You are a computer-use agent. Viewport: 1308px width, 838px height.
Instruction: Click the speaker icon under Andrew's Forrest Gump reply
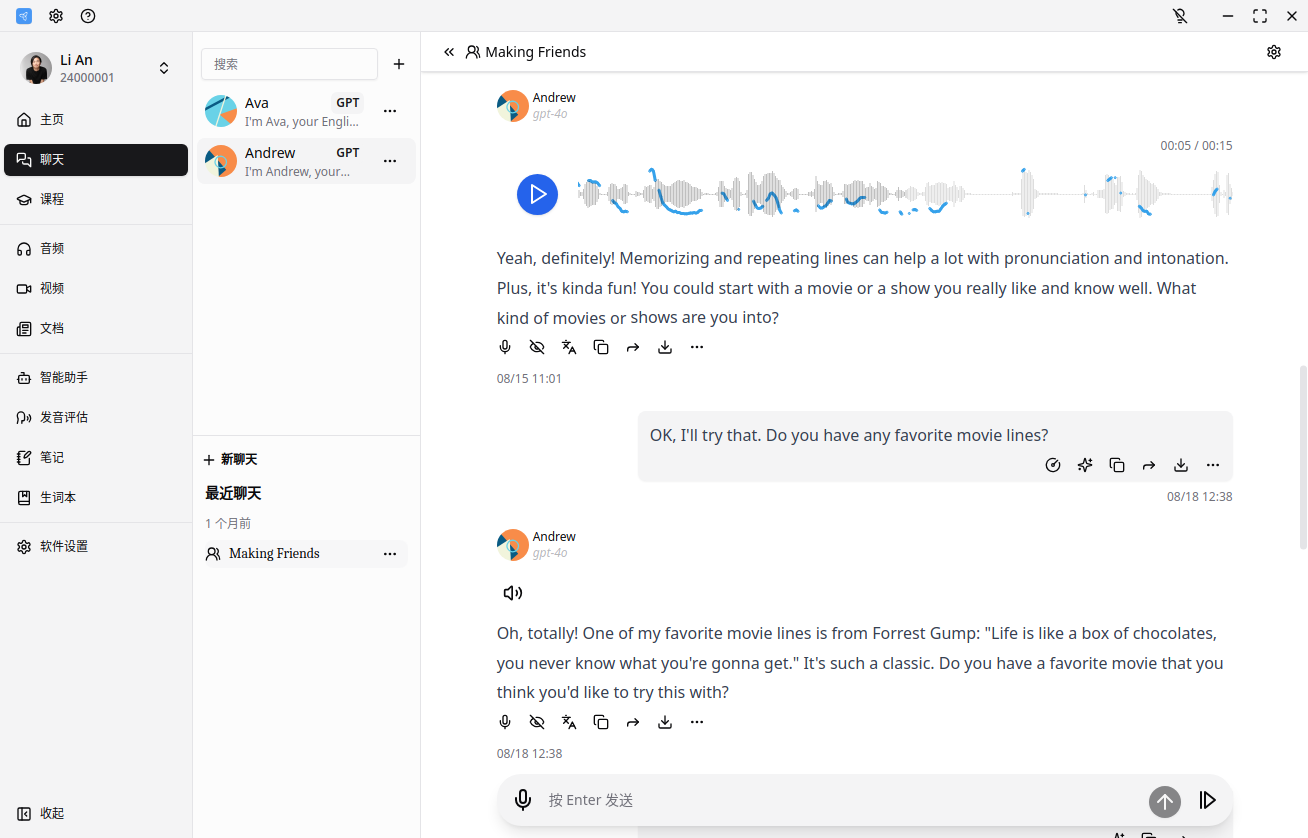pyautogui.click(x=513, y=593)
